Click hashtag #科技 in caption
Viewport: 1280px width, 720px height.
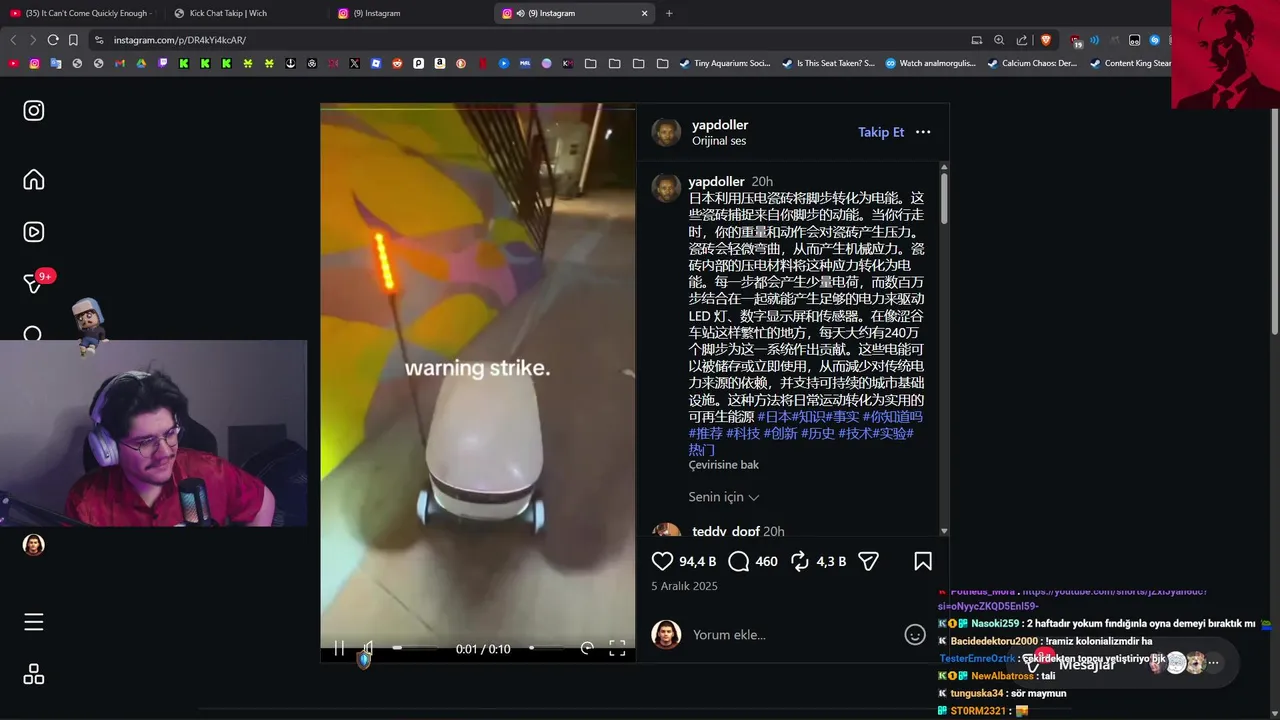click(743, 433)
